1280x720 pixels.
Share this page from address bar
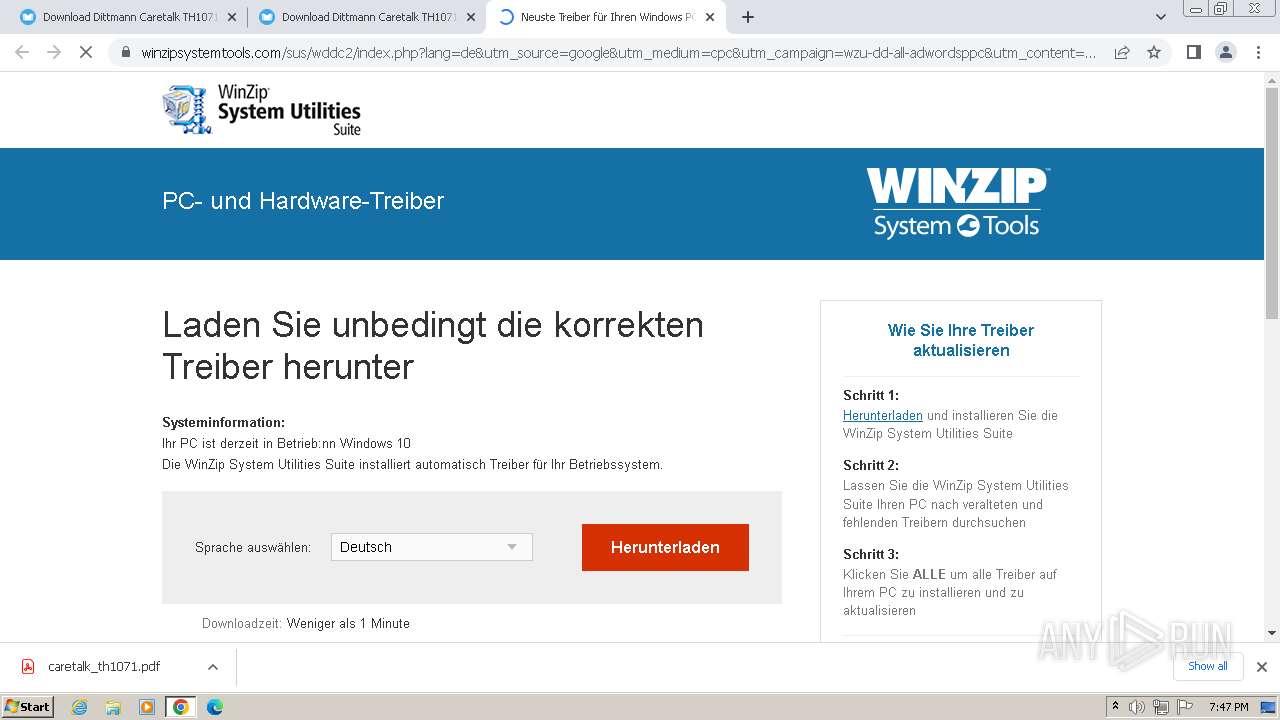[1122, 53]
